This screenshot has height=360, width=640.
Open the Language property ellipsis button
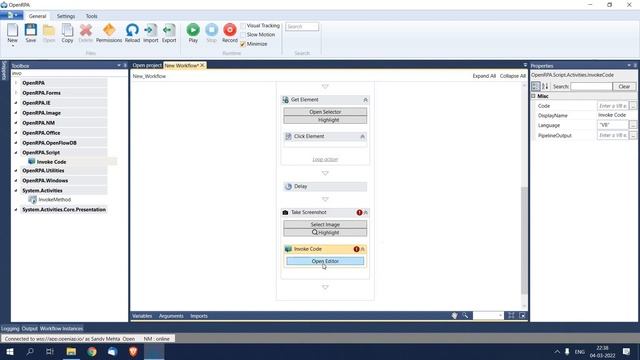coord(633,125)
